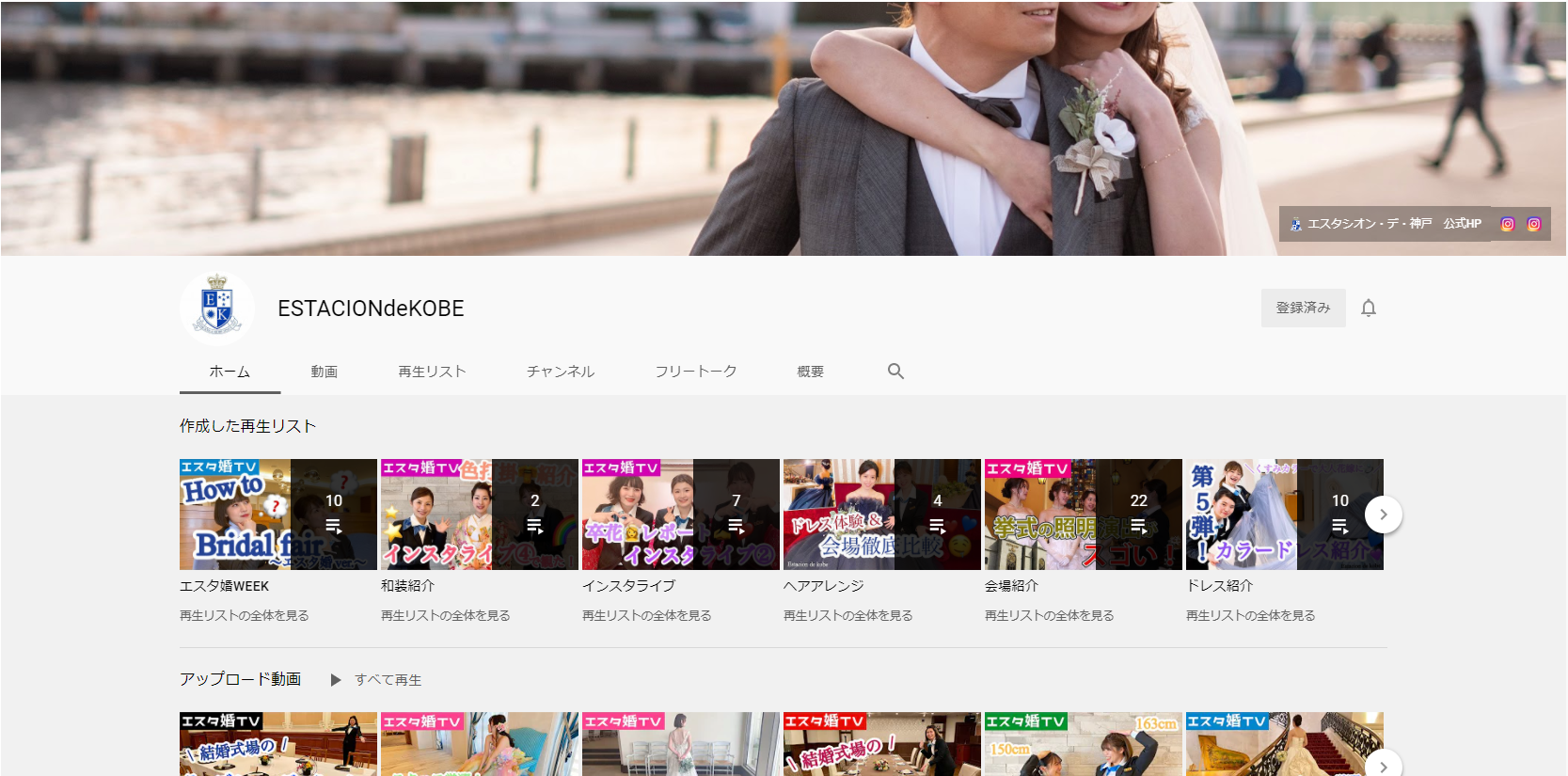Open the 和装紹介 playlist title
The image size is (1568, 776).
[x=408, y=586]
